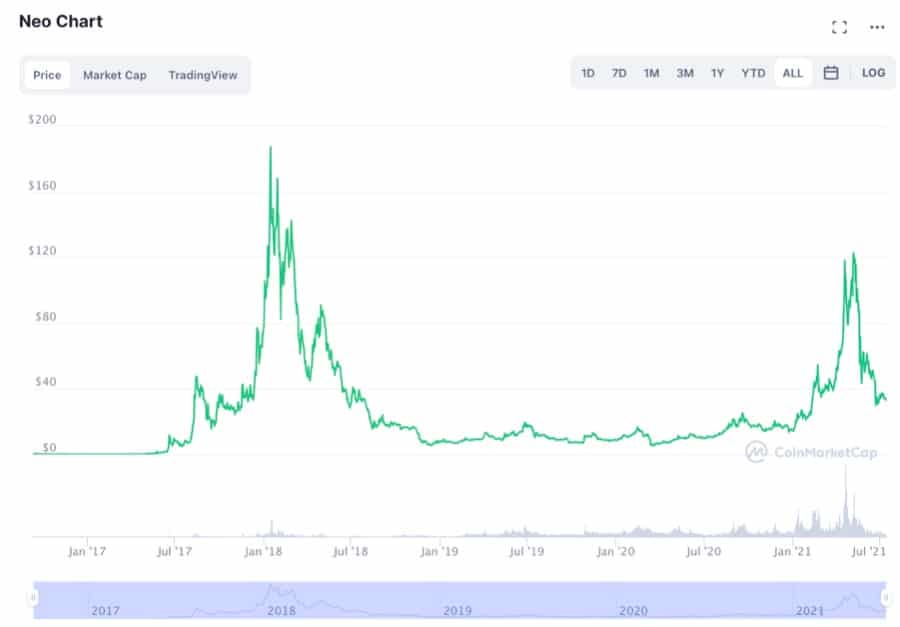The height and width of the screenshot is (627, 900).
Task: Select the 1Y time range
Action: tap(717, 73)
